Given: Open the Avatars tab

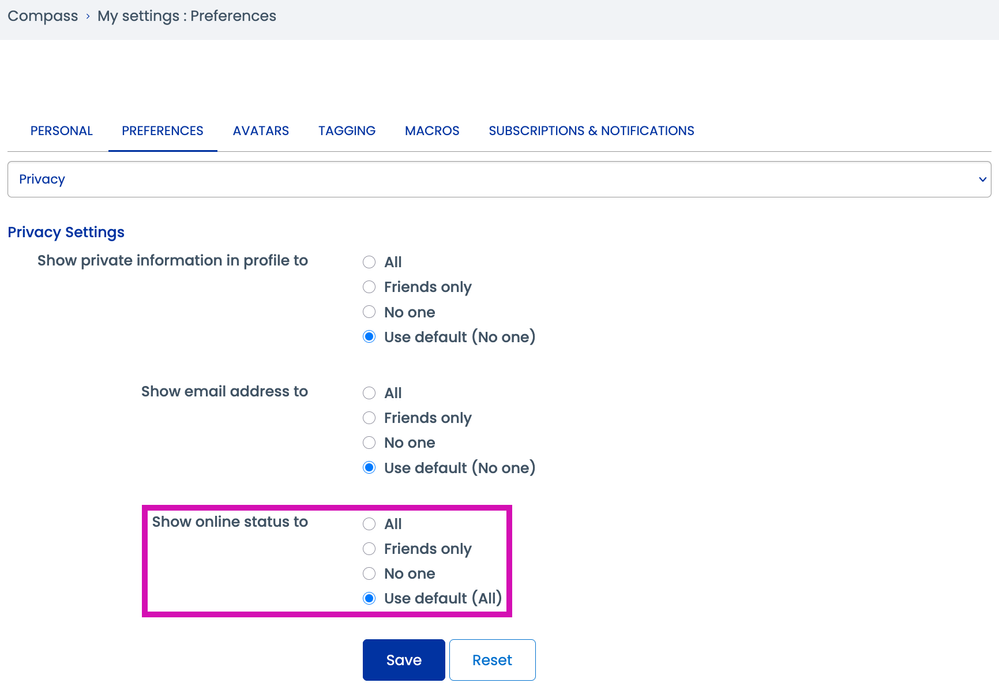Looking at the screenshot, I should click(x=261, y=131).
